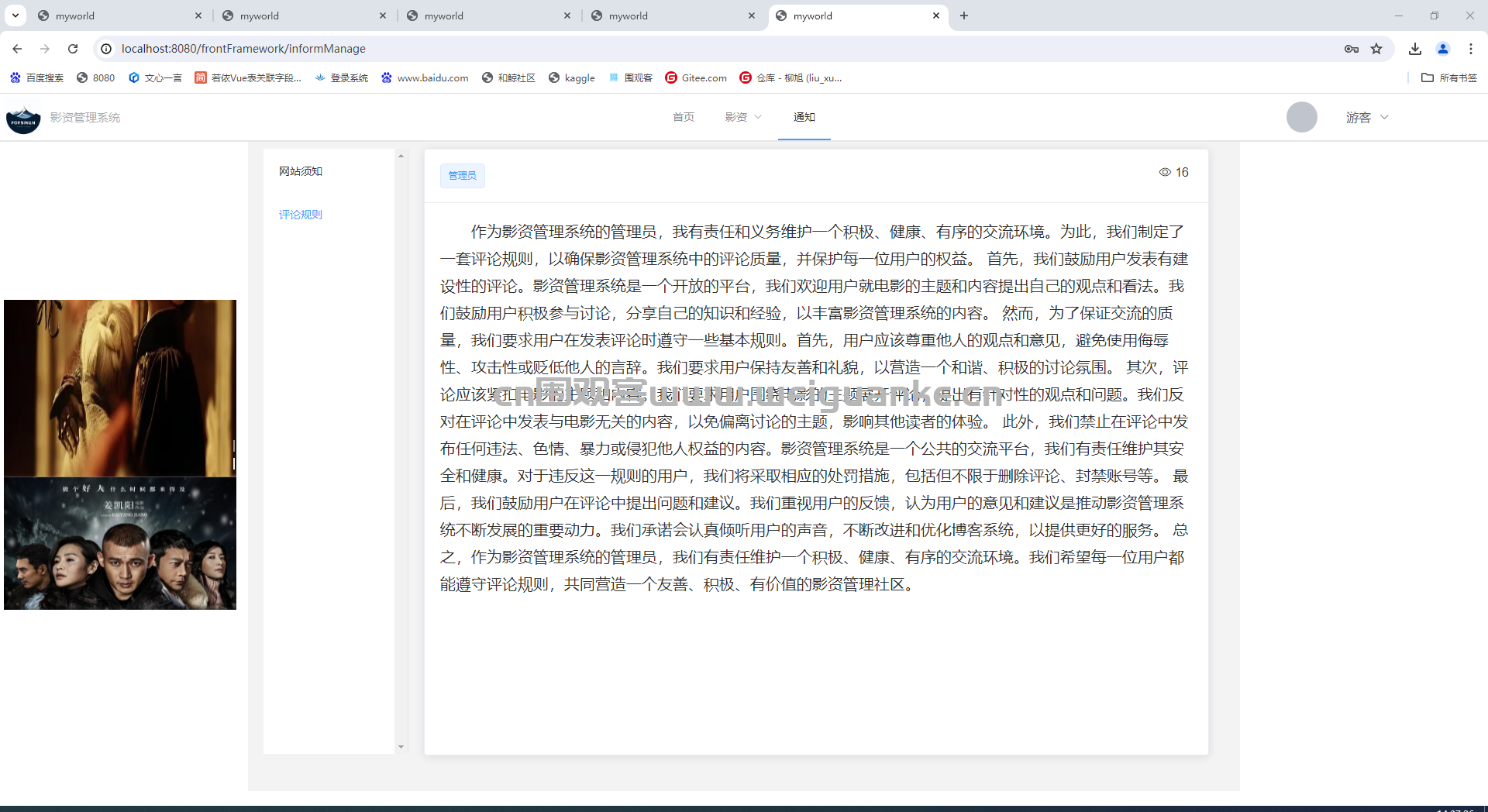
Task: Click the gray user avatar
Action: point(1302,117)
